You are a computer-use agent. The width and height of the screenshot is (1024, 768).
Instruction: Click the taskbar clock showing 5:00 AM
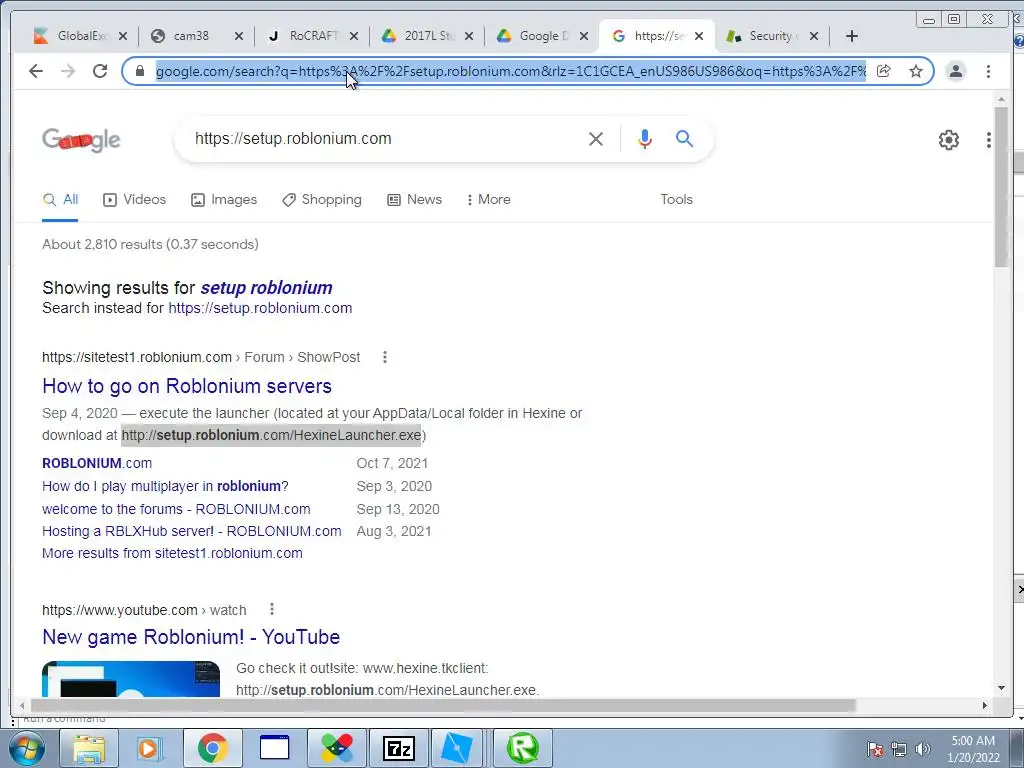tap(973, 749)
